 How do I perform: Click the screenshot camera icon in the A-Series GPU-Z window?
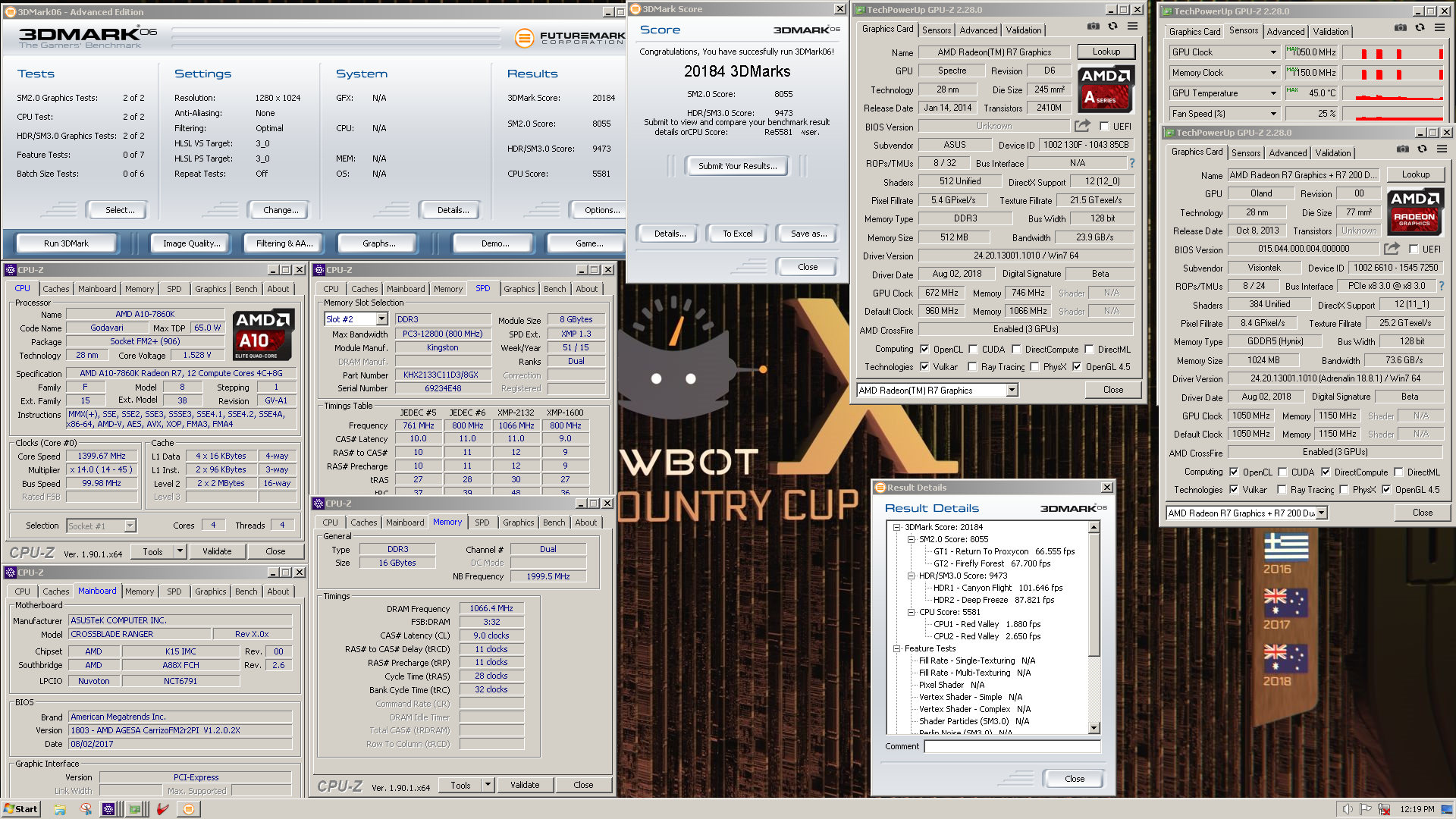coord(1093,27)
